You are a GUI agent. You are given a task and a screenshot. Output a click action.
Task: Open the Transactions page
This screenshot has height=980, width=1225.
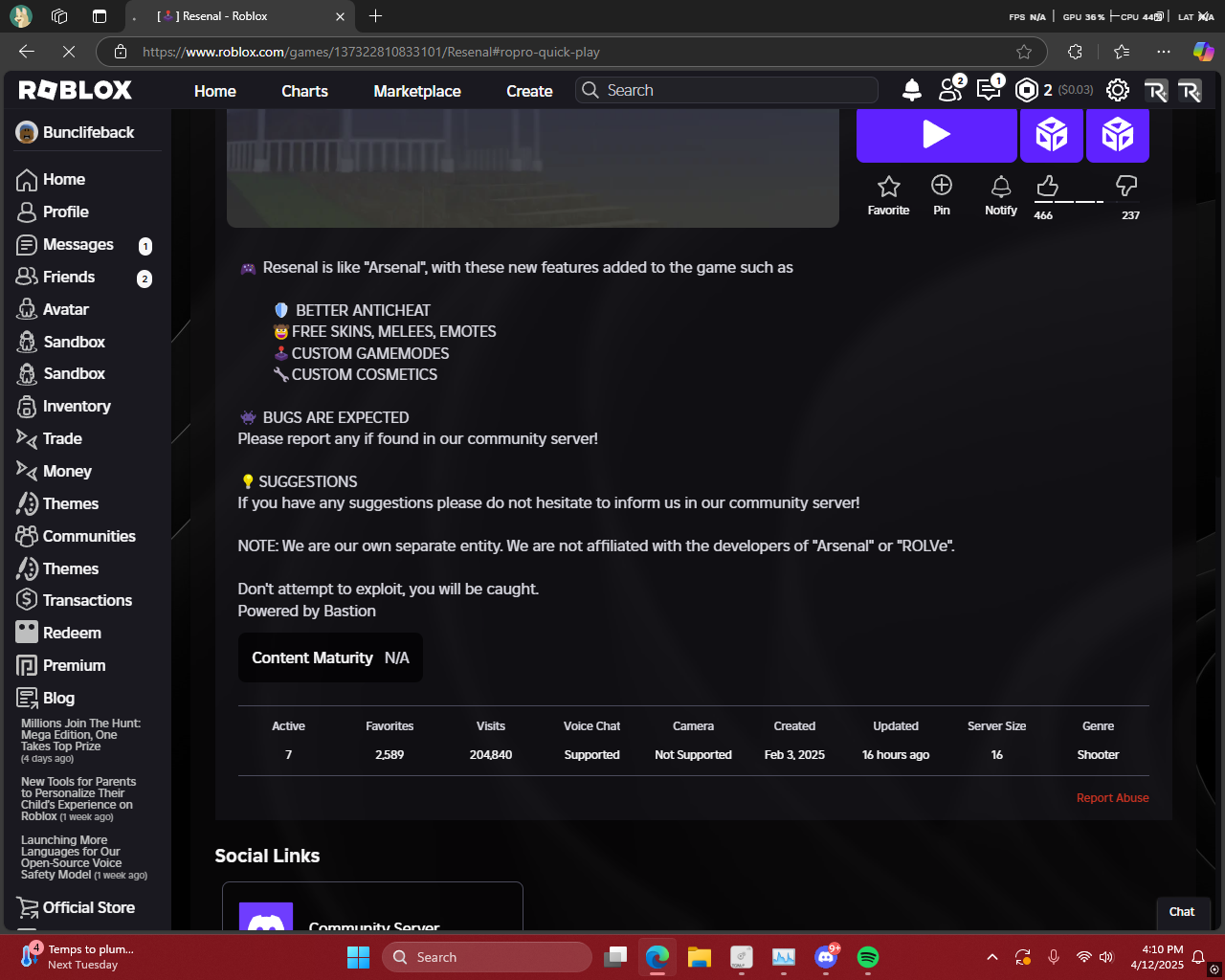tap(75, 601)
